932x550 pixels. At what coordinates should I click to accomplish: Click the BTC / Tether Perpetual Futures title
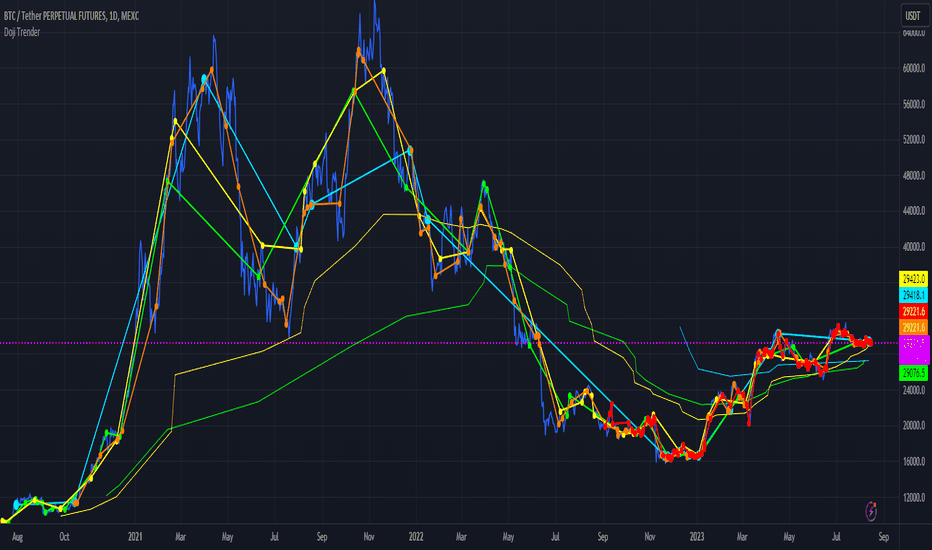coord(71,16)
